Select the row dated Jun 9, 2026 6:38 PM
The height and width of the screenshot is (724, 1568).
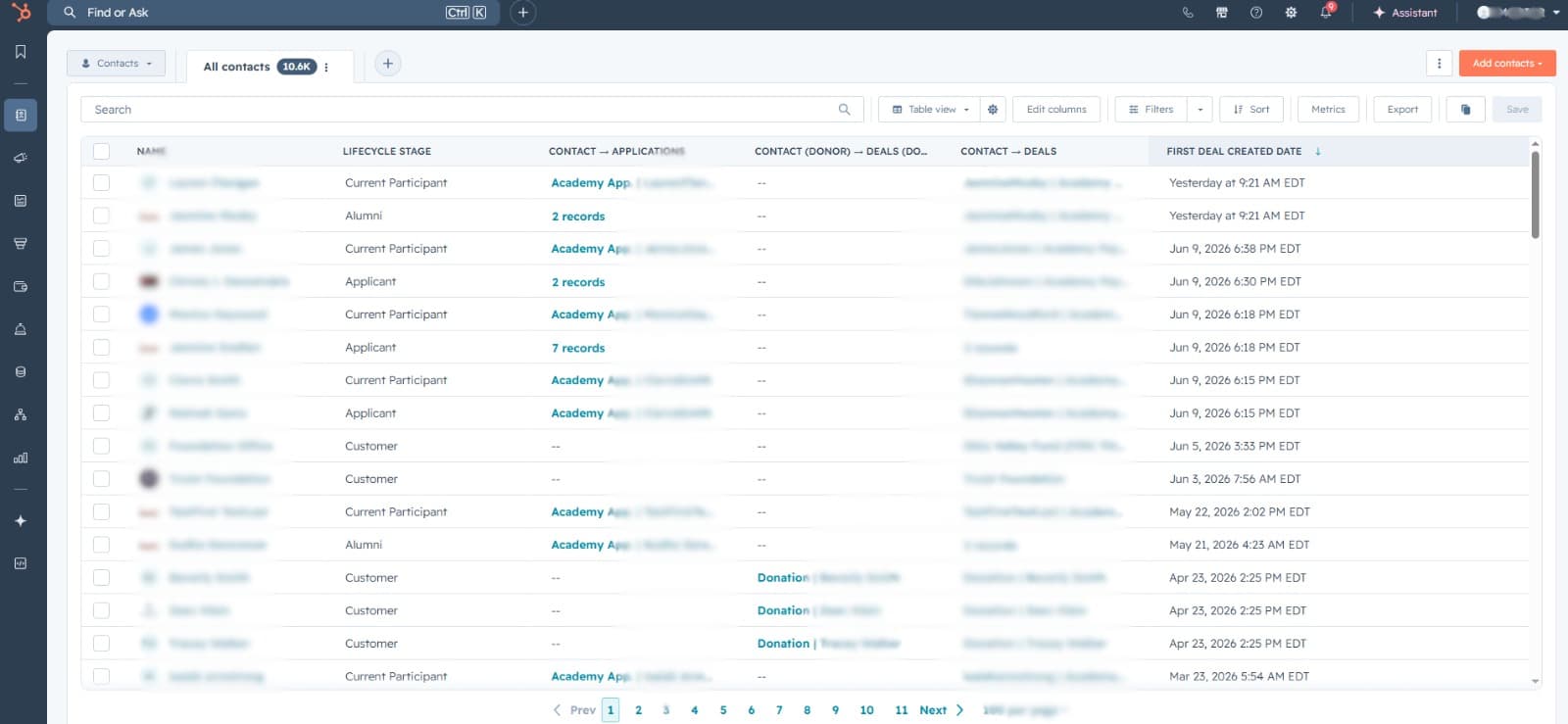click(x=101, y=249)
